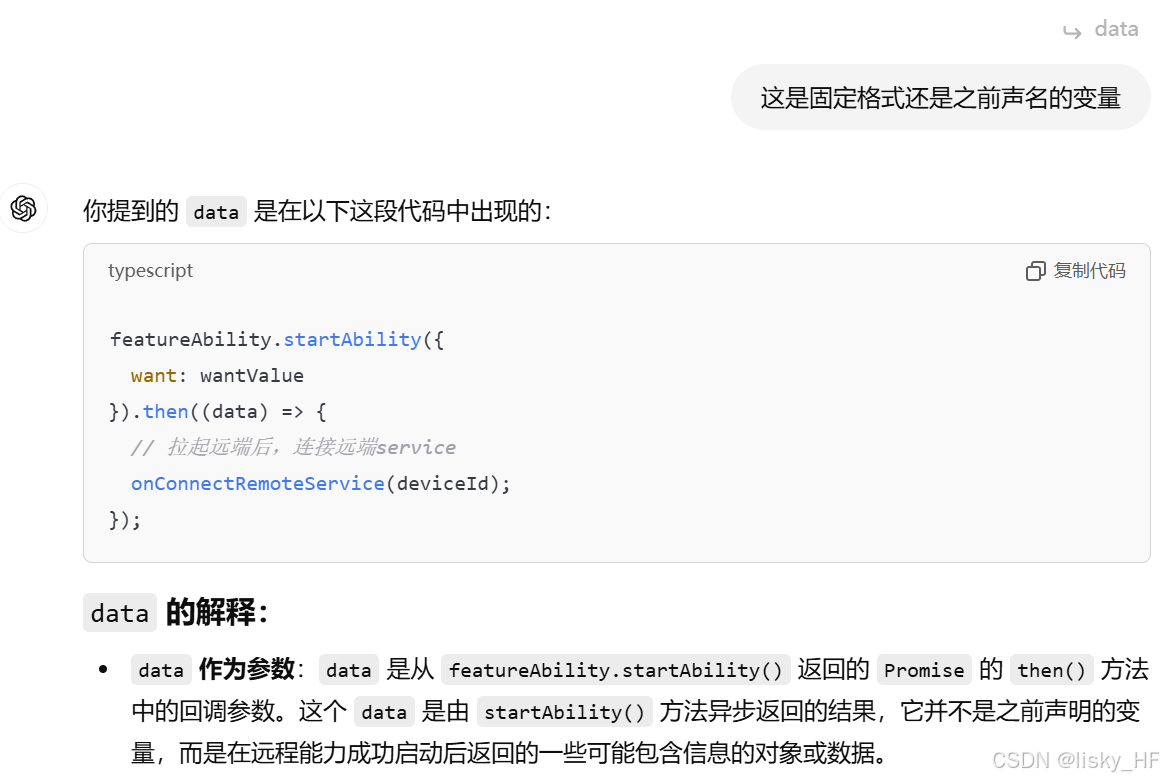Select the wantValue variable in code
Screen dimensions: 1163x780
[x=251, y=375]
